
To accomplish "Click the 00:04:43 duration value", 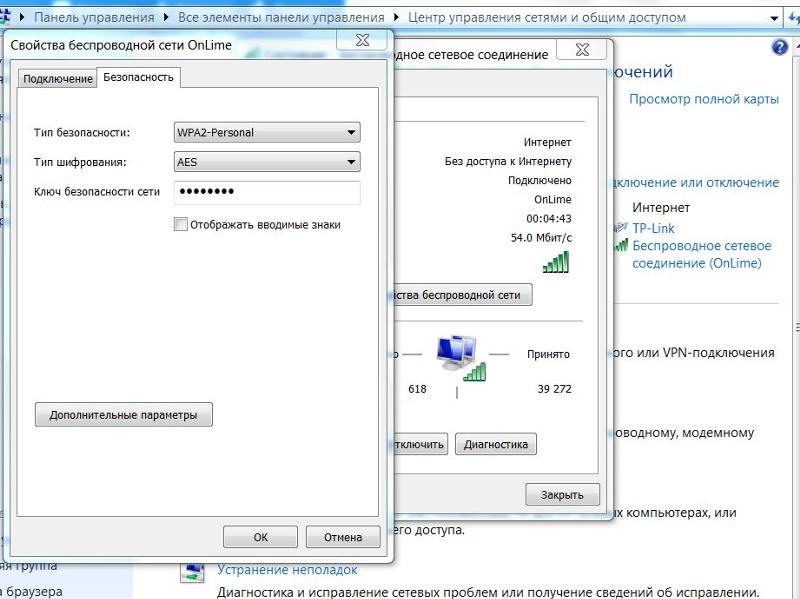I will click(x=549, y=218).
